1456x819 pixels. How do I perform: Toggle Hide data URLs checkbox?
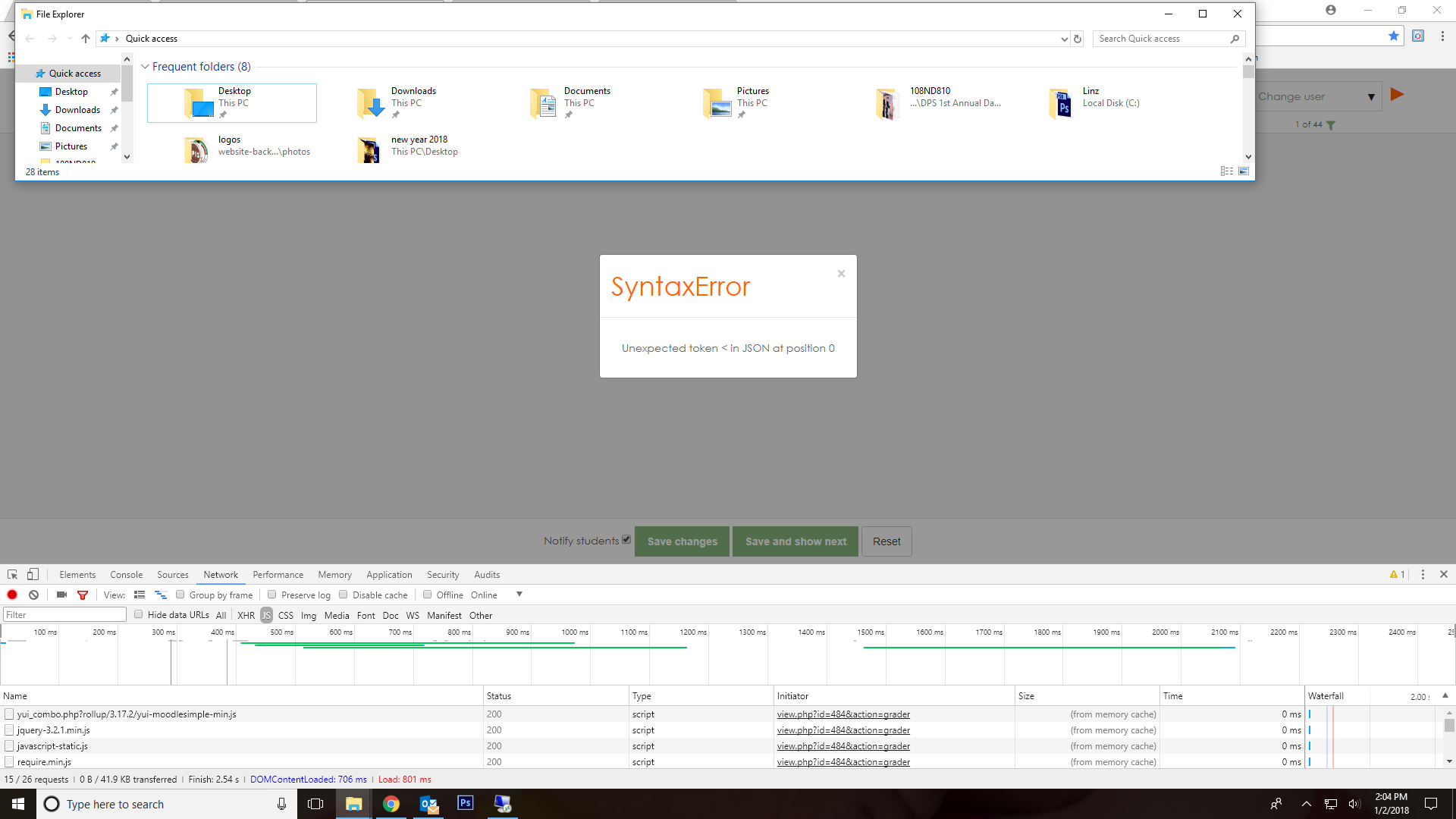139,614
